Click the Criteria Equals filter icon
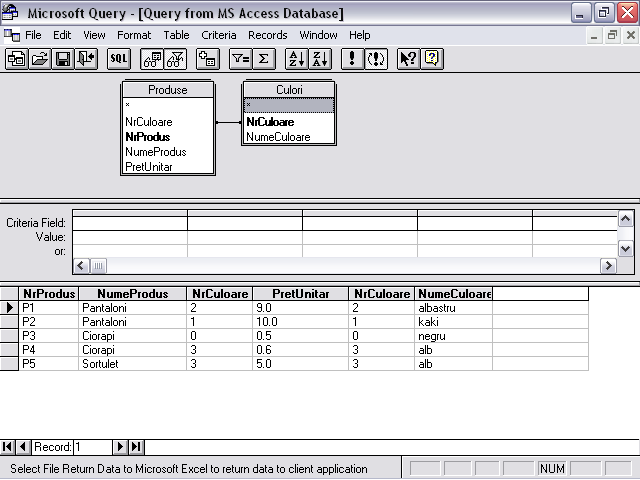Image resolution: width=640 pixels, height=480 pixels. point(240,59)
